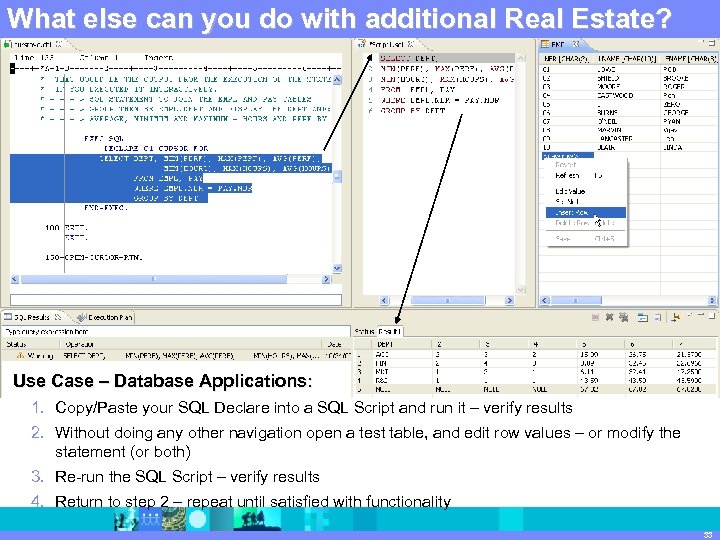Click SQL script horizontal scroll right arrow
Viewport: 720px width, 540px height.
point(509,300)
